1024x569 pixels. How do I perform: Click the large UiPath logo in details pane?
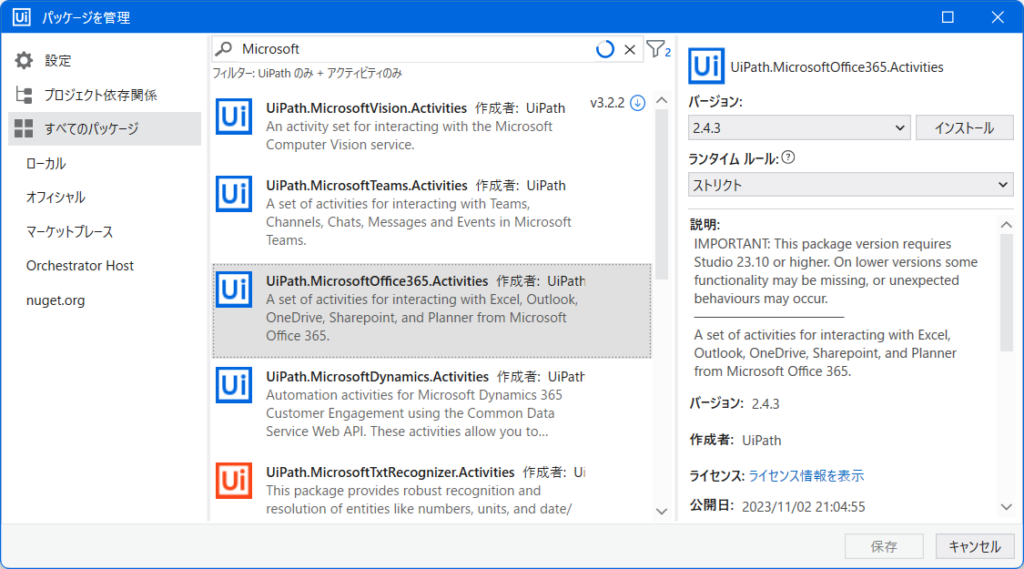coord(706,66)
